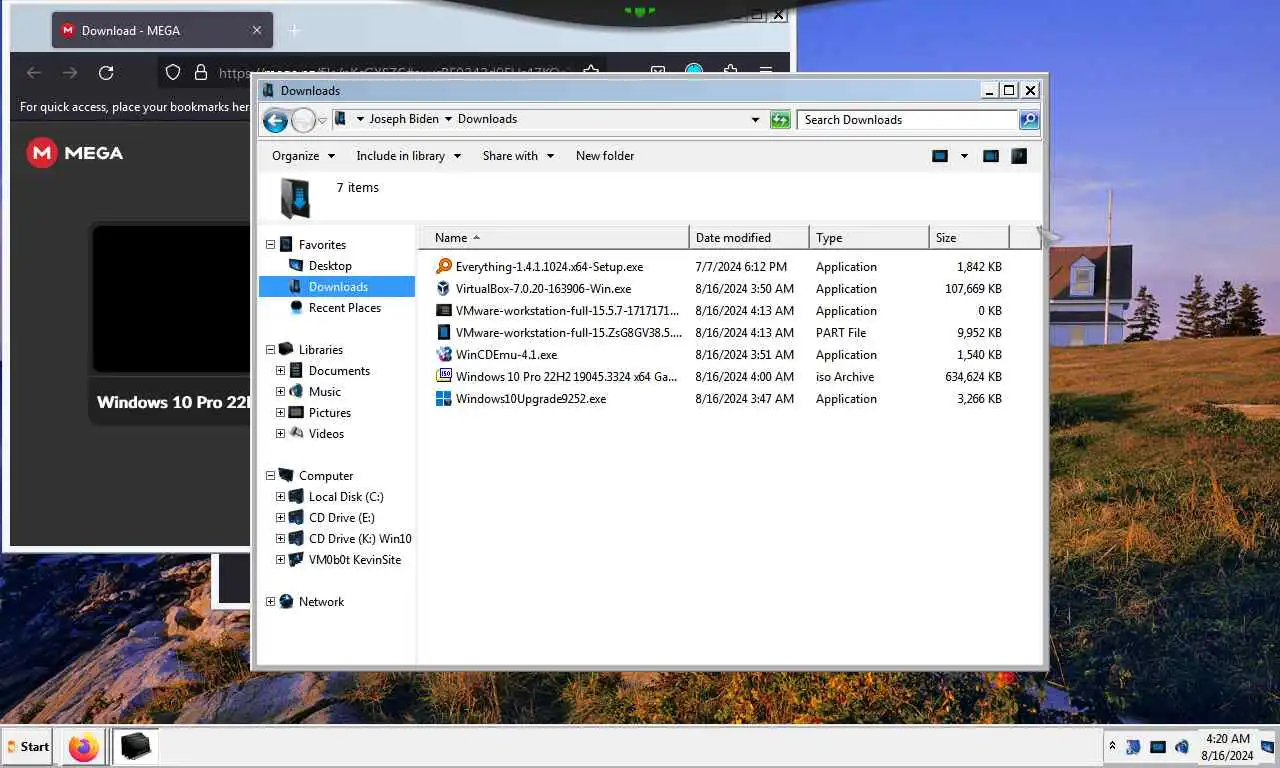
Task: Click Downloads breadcrumb in address bar
Action: click(x=487, y=119)
